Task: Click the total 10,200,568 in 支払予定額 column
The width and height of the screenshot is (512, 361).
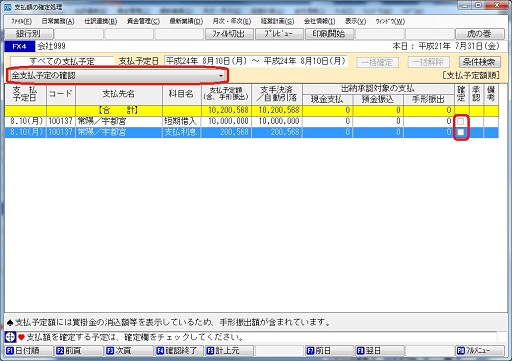Action: pos(226,110)
